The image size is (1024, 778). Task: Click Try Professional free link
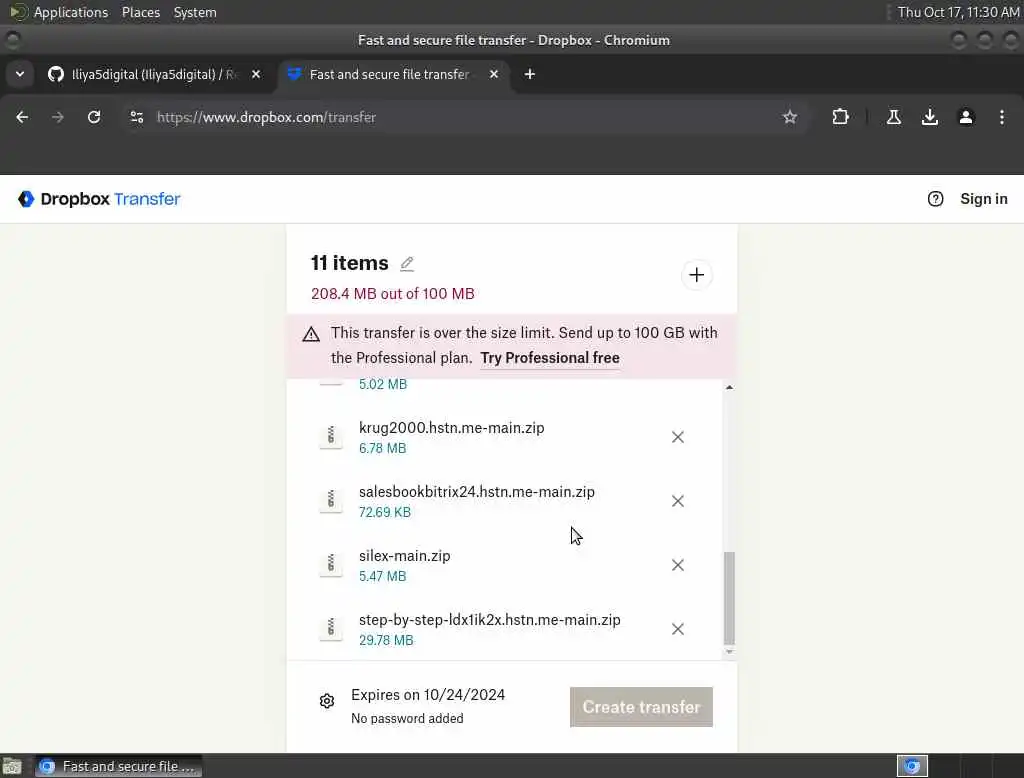[550, 358]
